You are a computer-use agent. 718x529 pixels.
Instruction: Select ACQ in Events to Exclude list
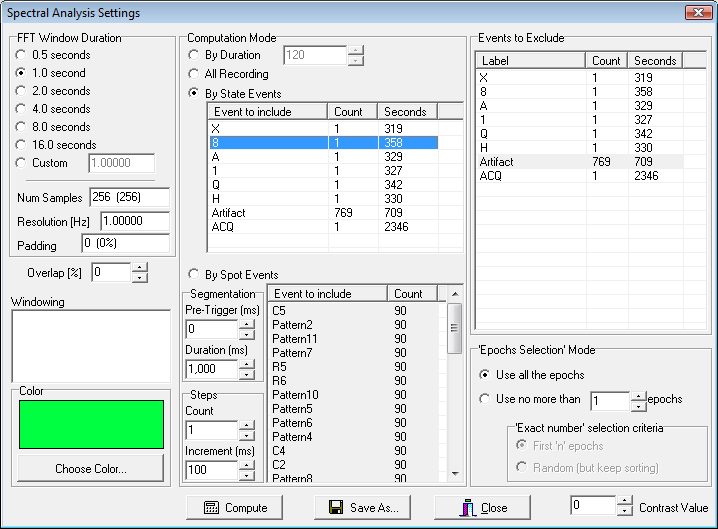(x=580, y=176)
